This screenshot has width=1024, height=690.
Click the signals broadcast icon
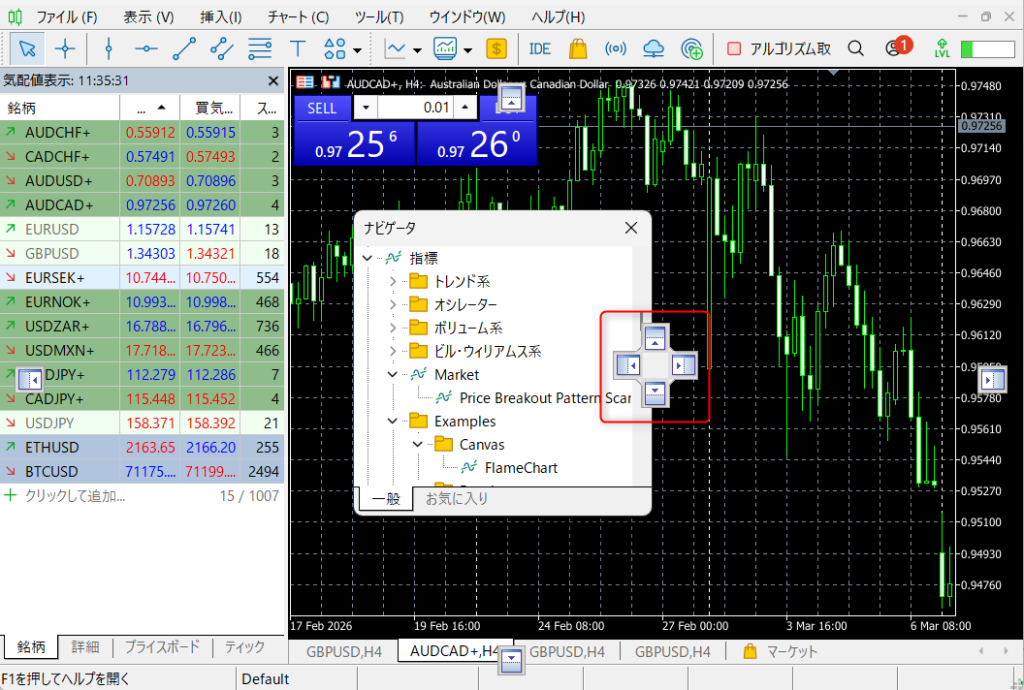(617, 48)
